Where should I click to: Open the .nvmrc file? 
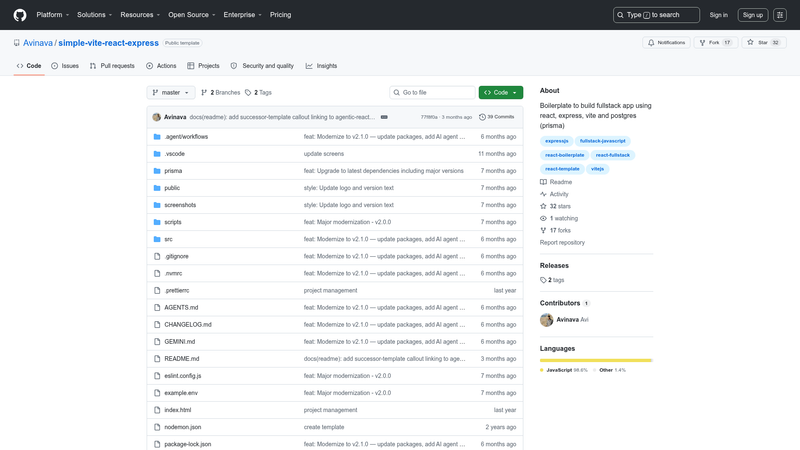[173, 273]
